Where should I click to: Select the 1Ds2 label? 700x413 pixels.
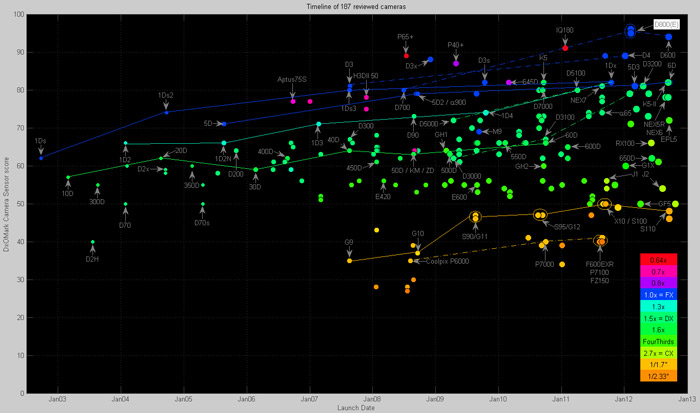coord(166,95)
